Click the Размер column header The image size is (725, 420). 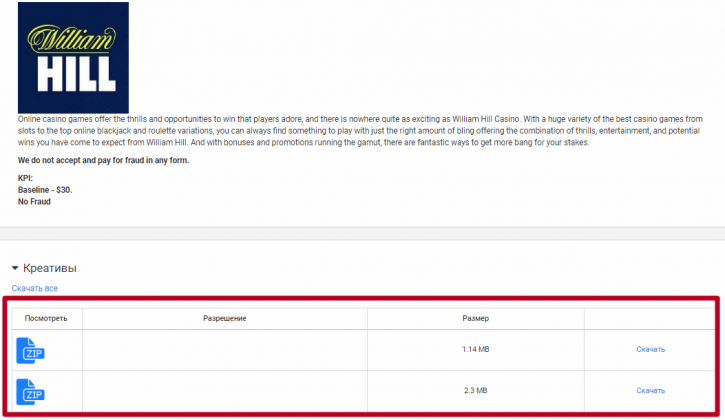pos(476,318)
